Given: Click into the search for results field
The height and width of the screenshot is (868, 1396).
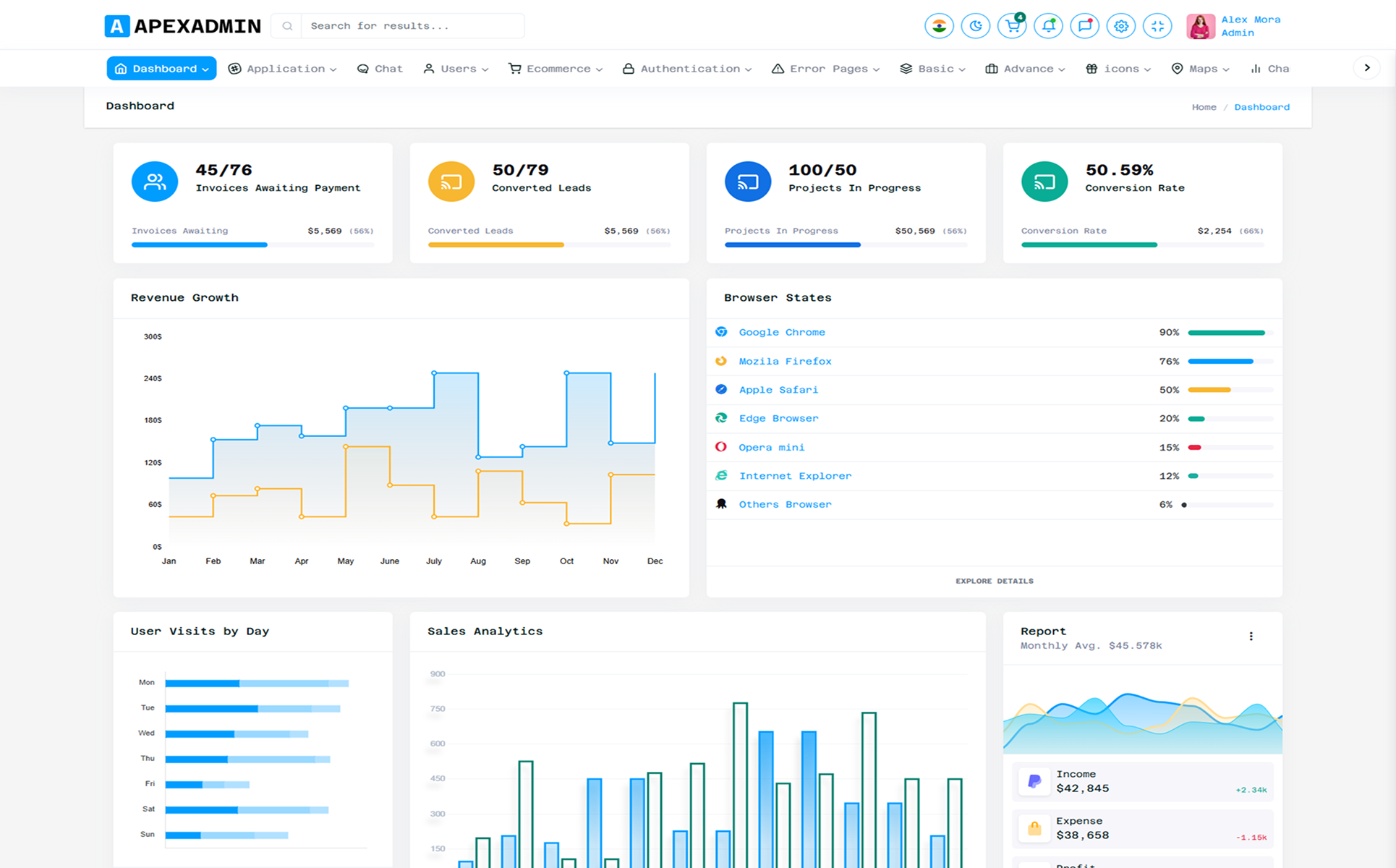Looking at the screenshot, I should pos(412,26).
